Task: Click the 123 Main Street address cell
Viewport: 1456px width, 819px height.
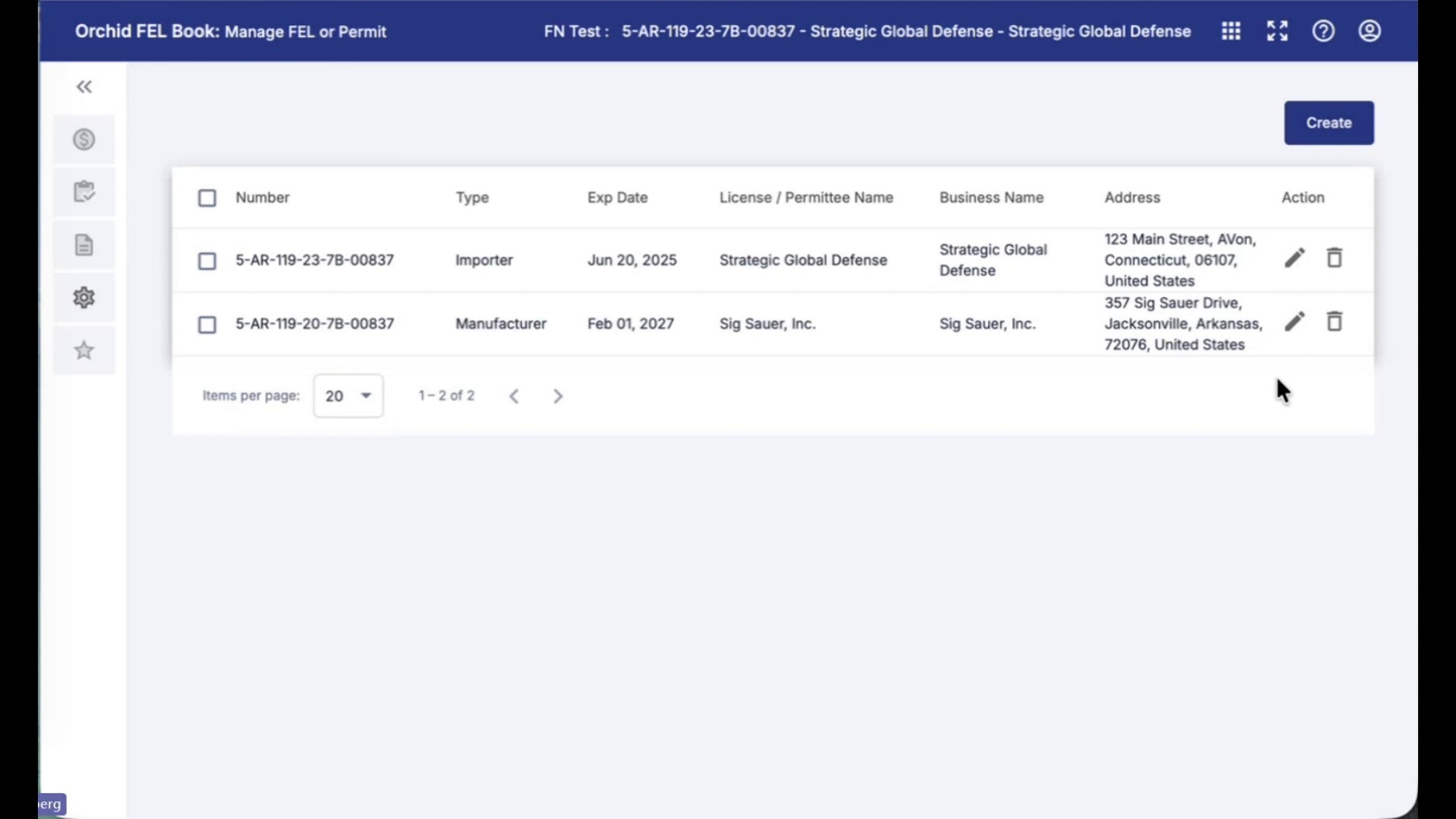Action: (x=1180, y=260)
